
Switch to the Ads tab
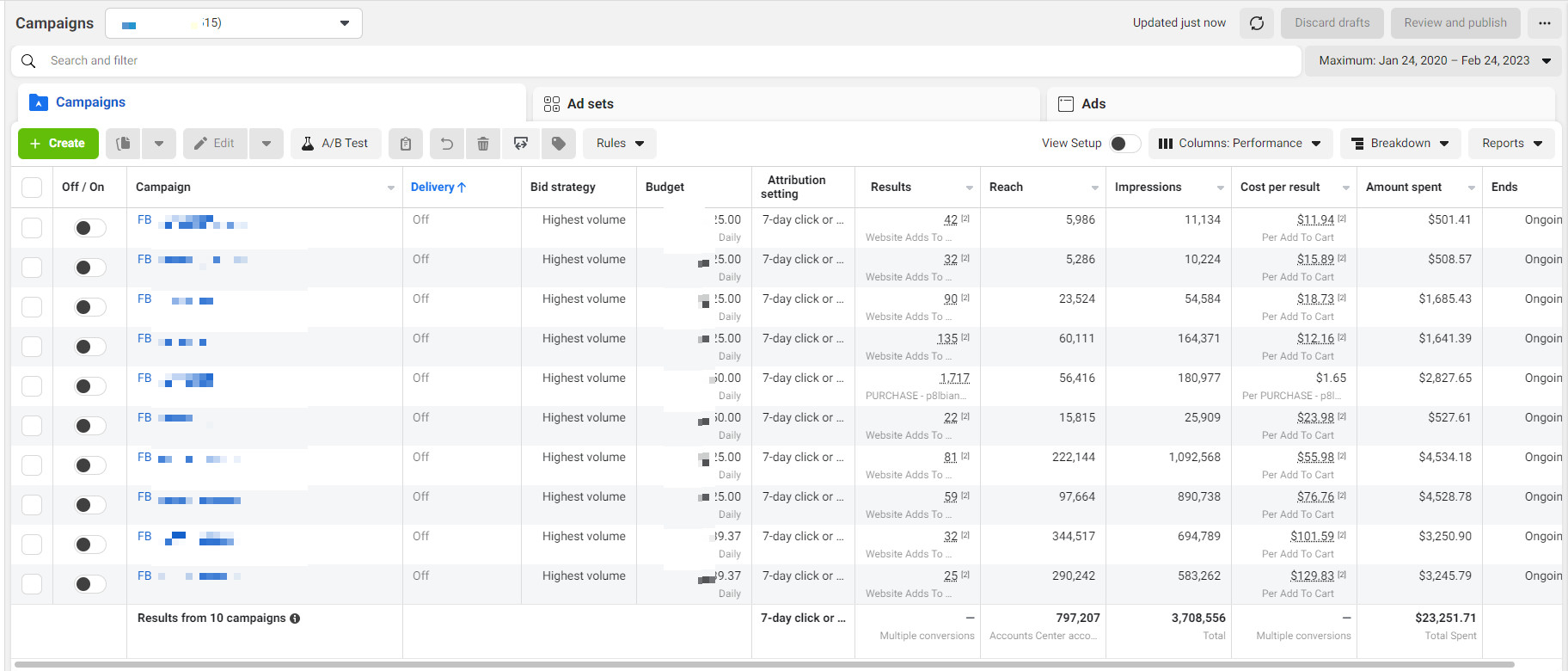(x=1301, y=104)
